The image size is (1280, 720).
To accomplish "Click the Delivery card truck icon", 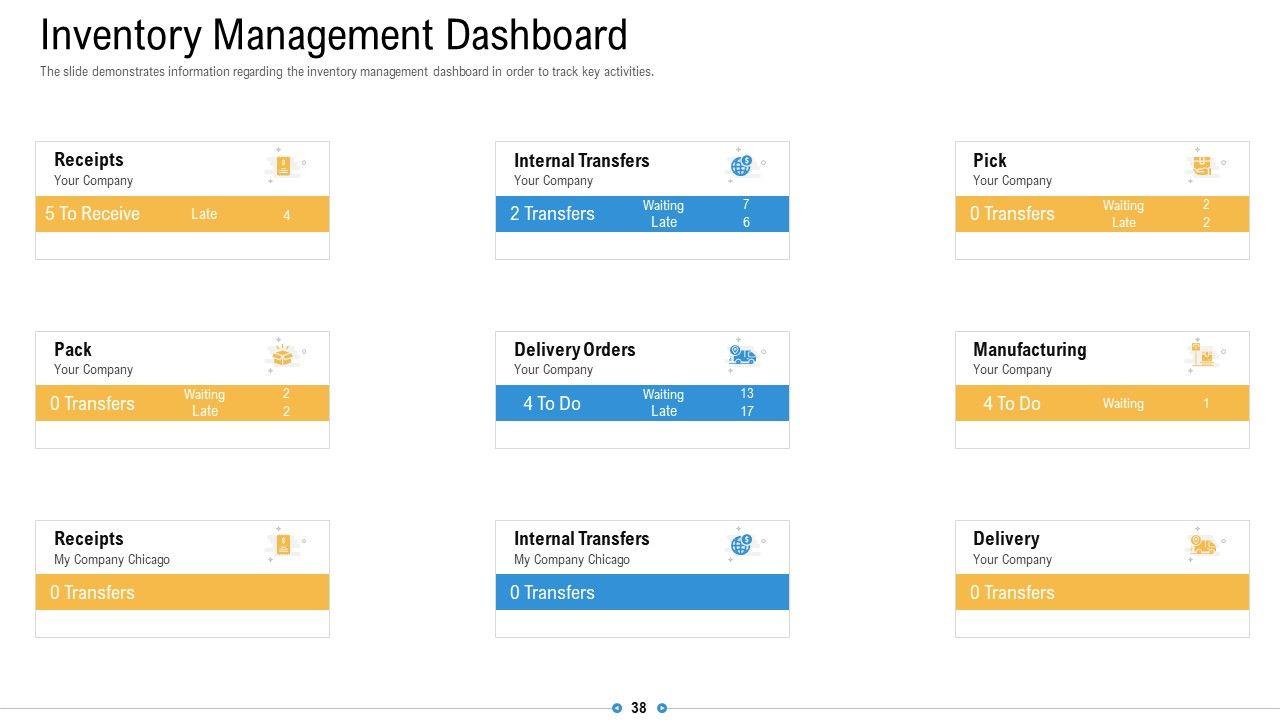I will pyautogui.click(x=1202, y=545).
